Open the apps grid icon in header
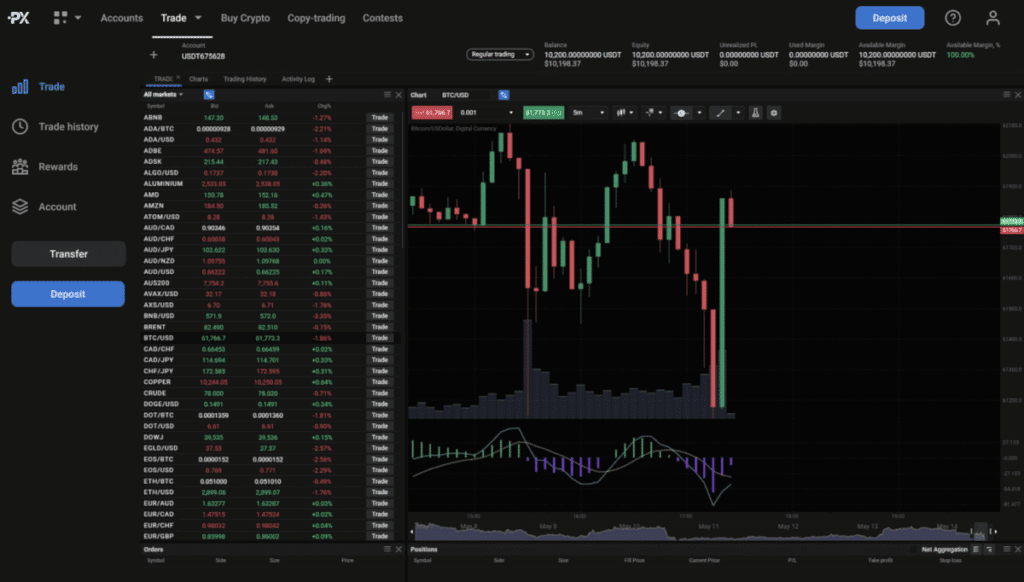 (x=61, y=18)
